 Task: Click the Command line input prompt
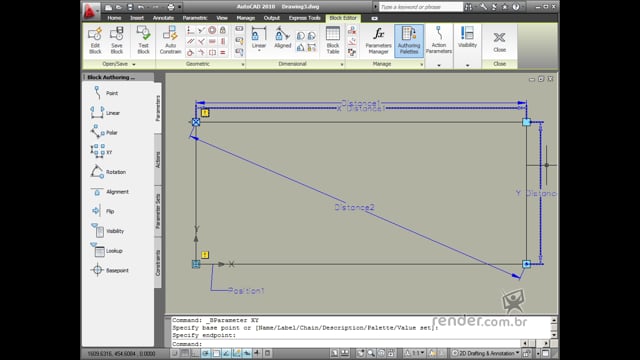(x=347, y=344)
